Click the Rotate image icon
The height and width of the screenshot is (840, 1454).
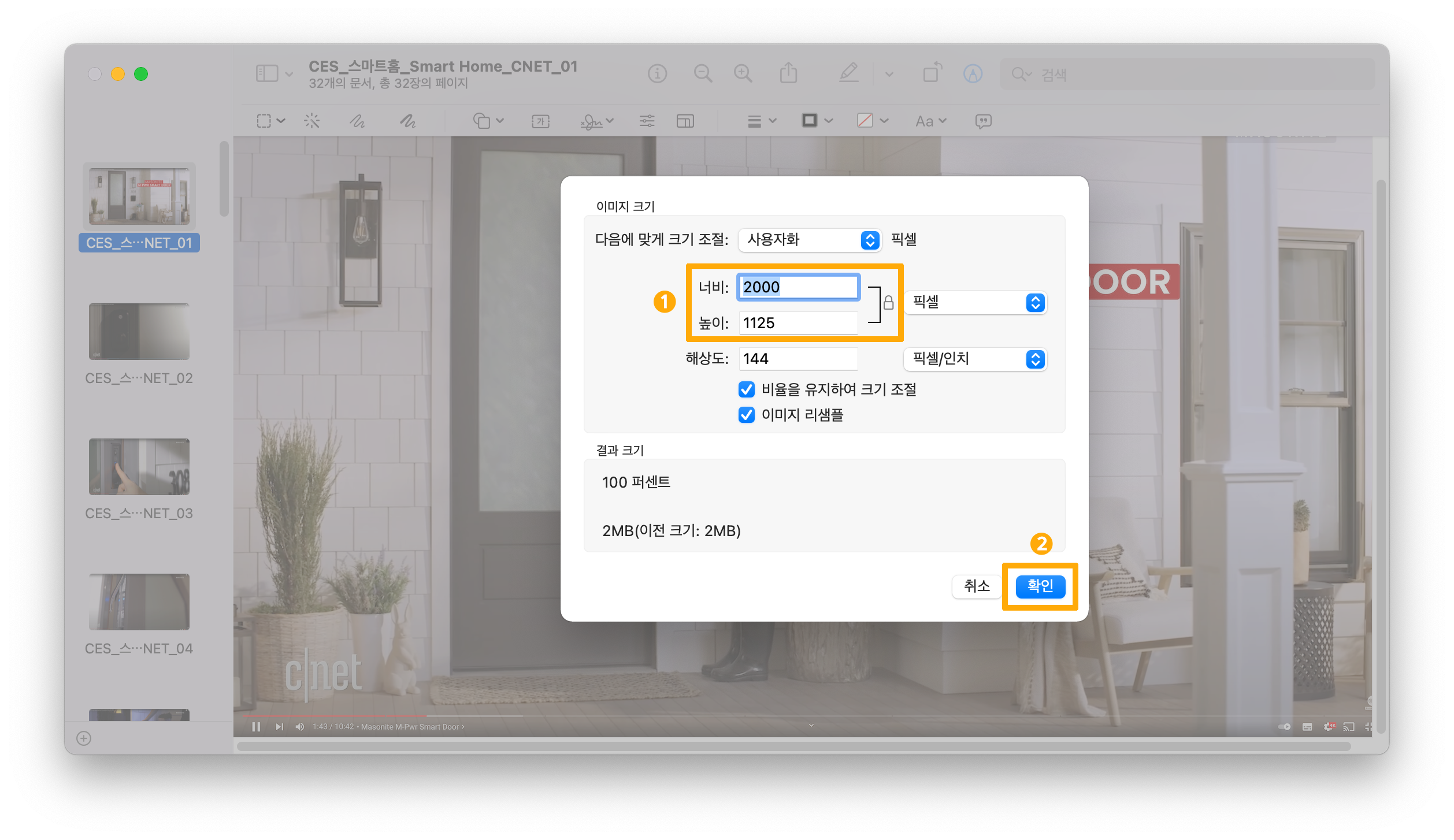(932, 73)
